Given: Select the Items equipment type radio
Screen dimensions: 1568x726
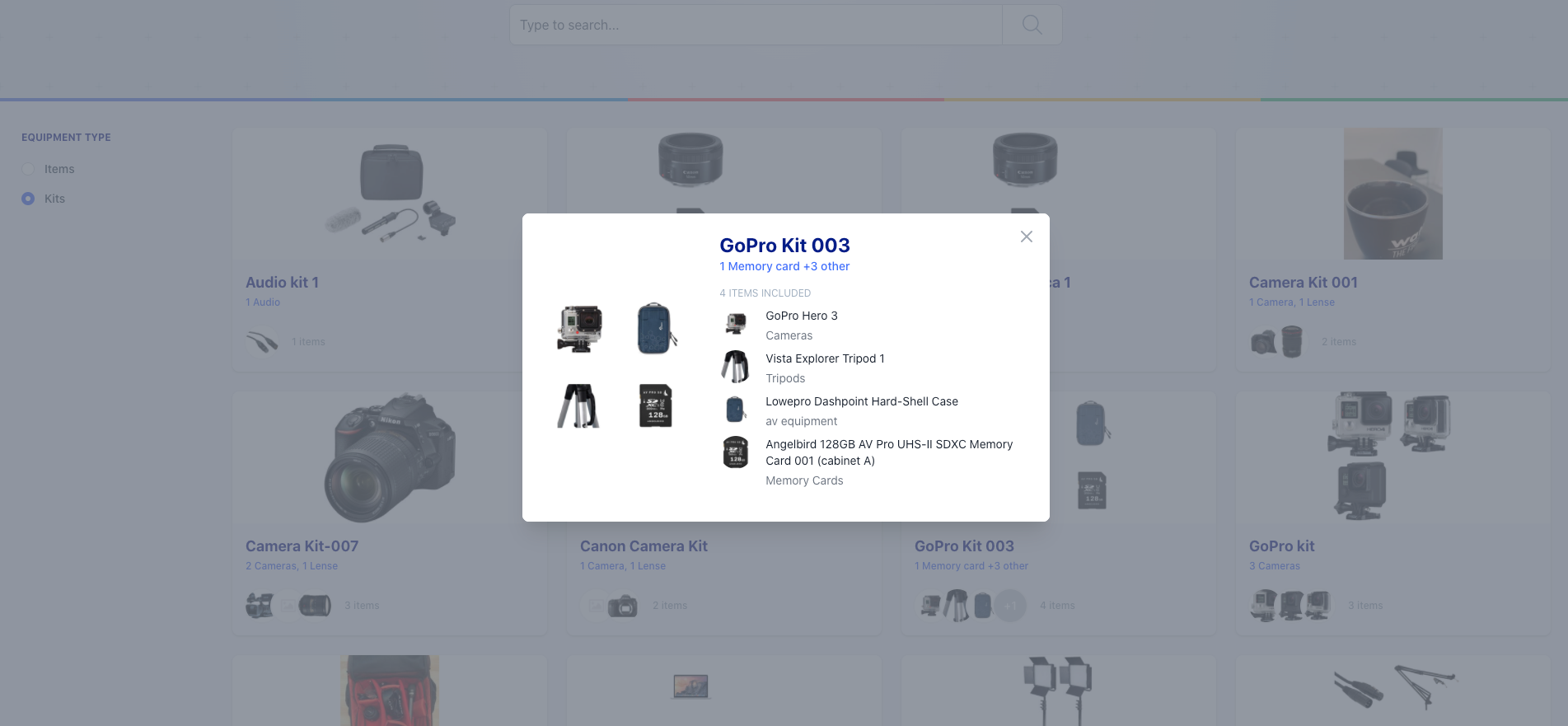Looking at the screenshot, I should coord(28,169).
